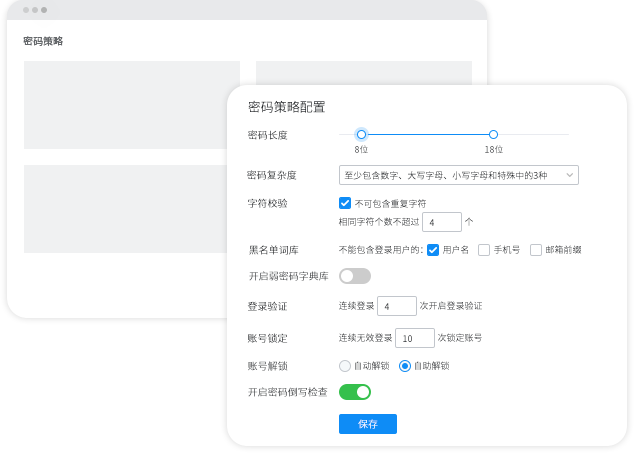This screenshot has height=453, width=634.
Task: Click the 黑名单词库 label
Action: click(273, 250)
